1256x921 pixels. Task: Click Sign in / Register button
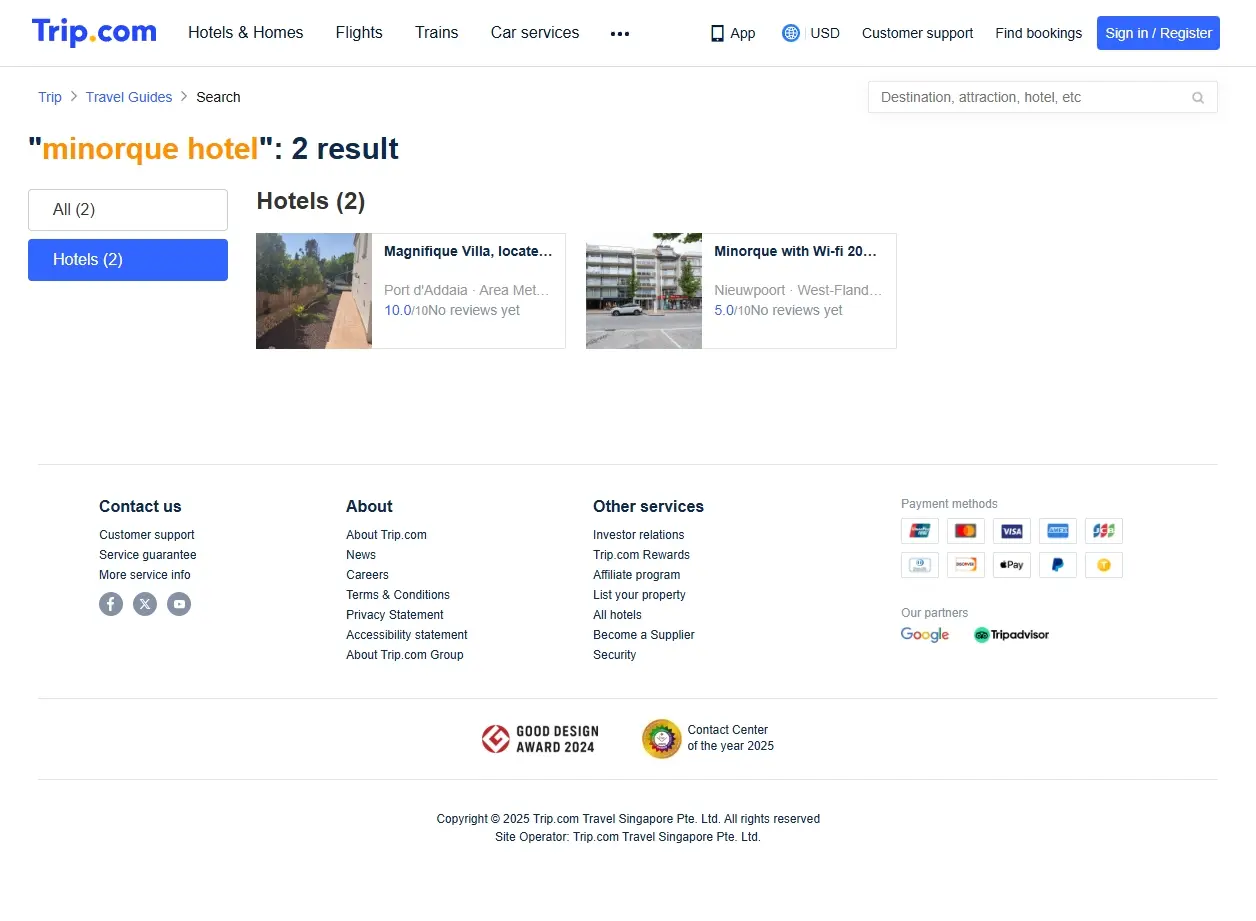[x=1158, y=33]
